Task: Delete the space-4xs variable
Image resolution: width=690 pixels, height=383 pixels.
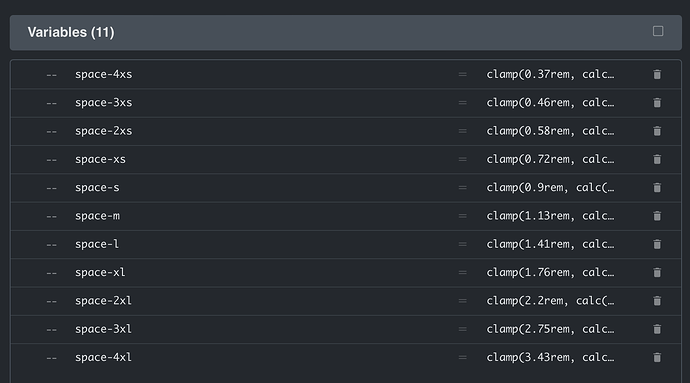Action: coord(657,74)
